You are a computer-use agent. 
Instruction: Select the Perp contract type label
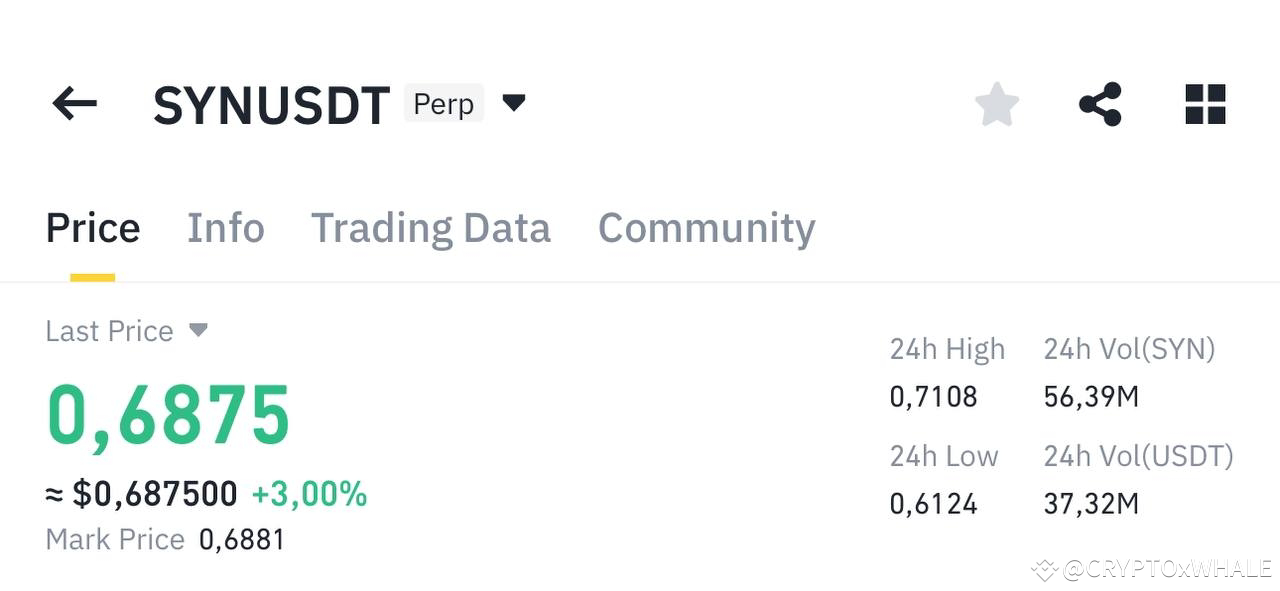tap(444, 103)
